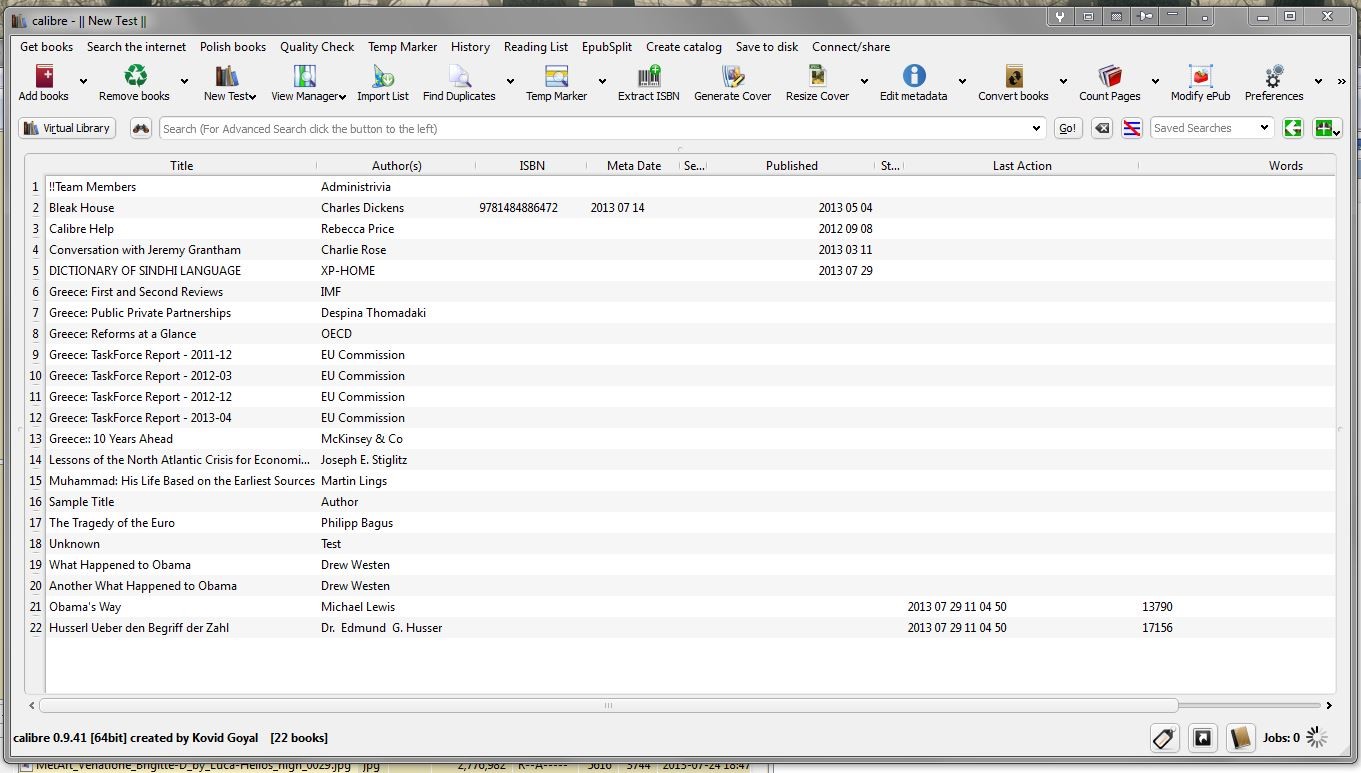Expand the Temp Marker dropdown arrow
The height and width of the screenshot is (773, 1361).
pos(602,82)
